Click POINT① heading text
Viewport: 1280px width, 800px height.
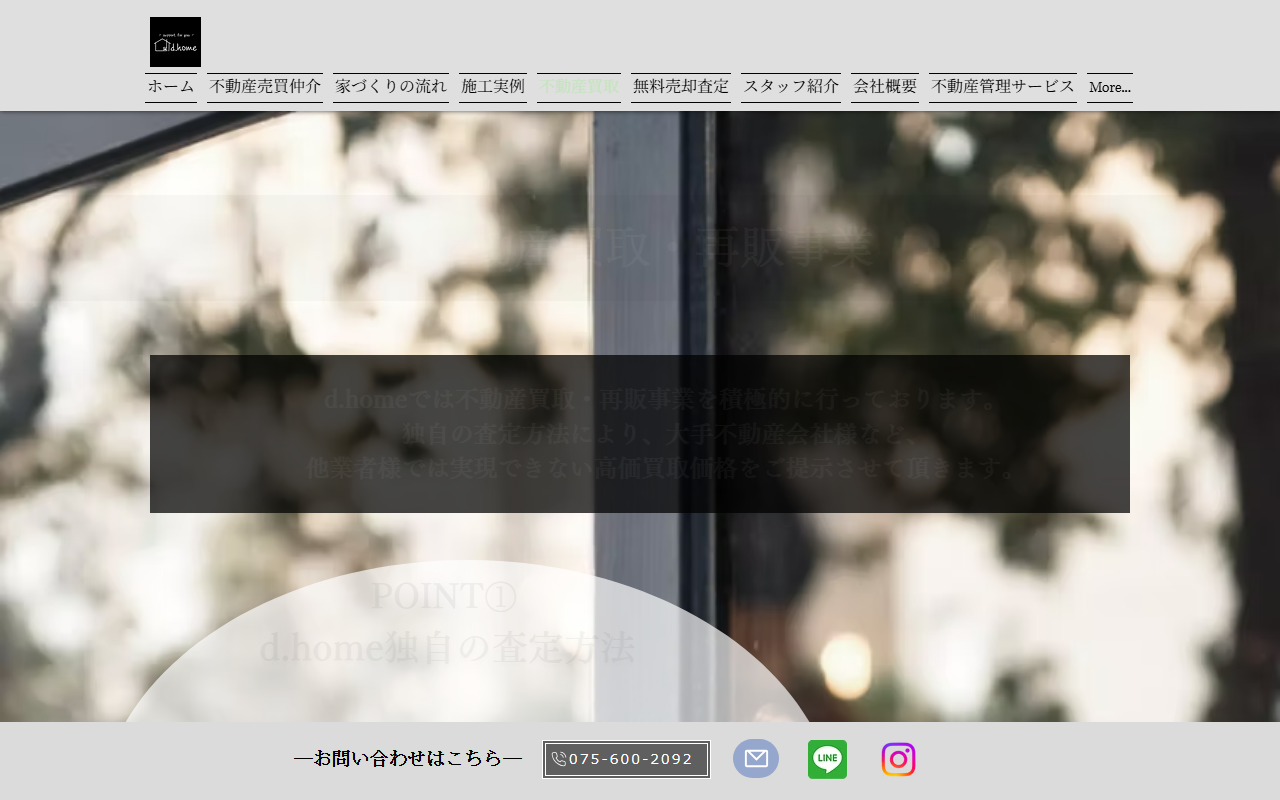pyautogui.click(x=444, y=596)
